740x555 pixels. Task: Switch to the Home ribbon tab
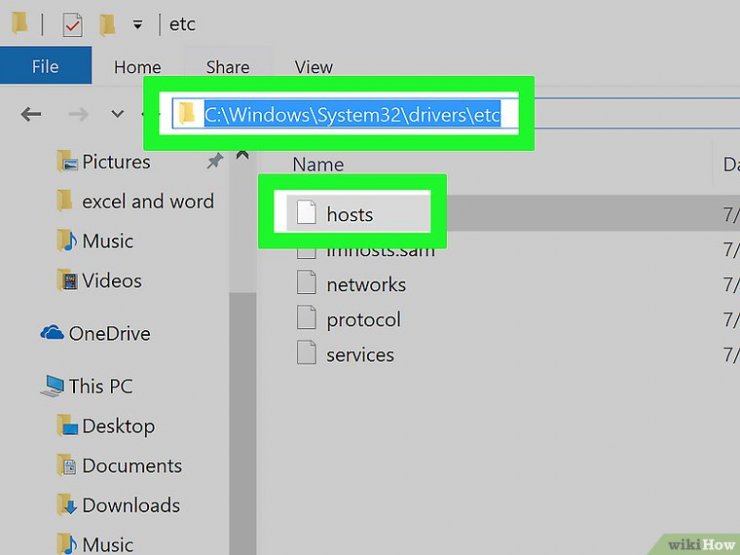tap(137, 67)
